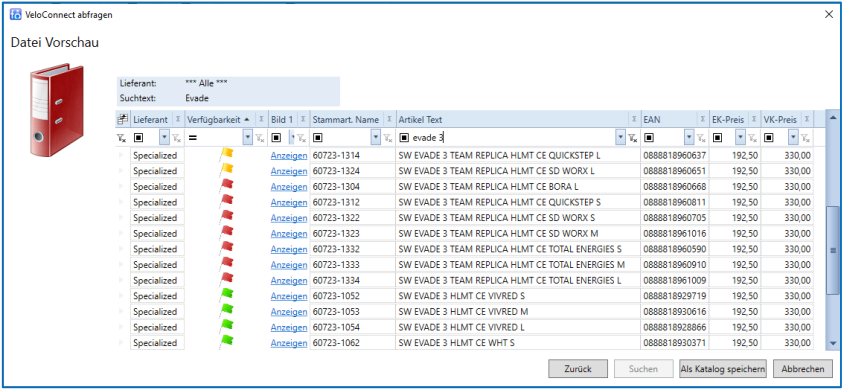The width and height of the screenshot is (843, 390).
Task: Click the Abbrechen button
Action: tap(803, 369)
